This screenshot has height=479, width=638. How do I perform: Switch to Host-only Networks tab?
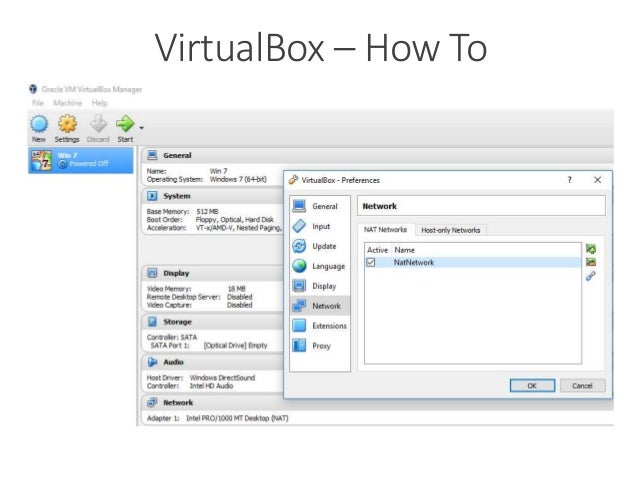450,230
